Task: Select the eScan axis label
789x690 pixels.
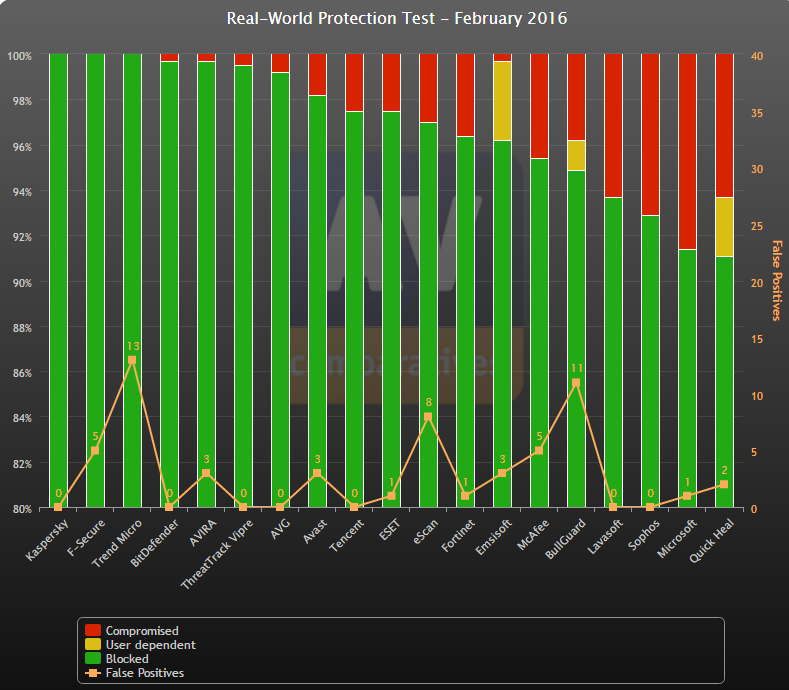Action: [426, 531]
